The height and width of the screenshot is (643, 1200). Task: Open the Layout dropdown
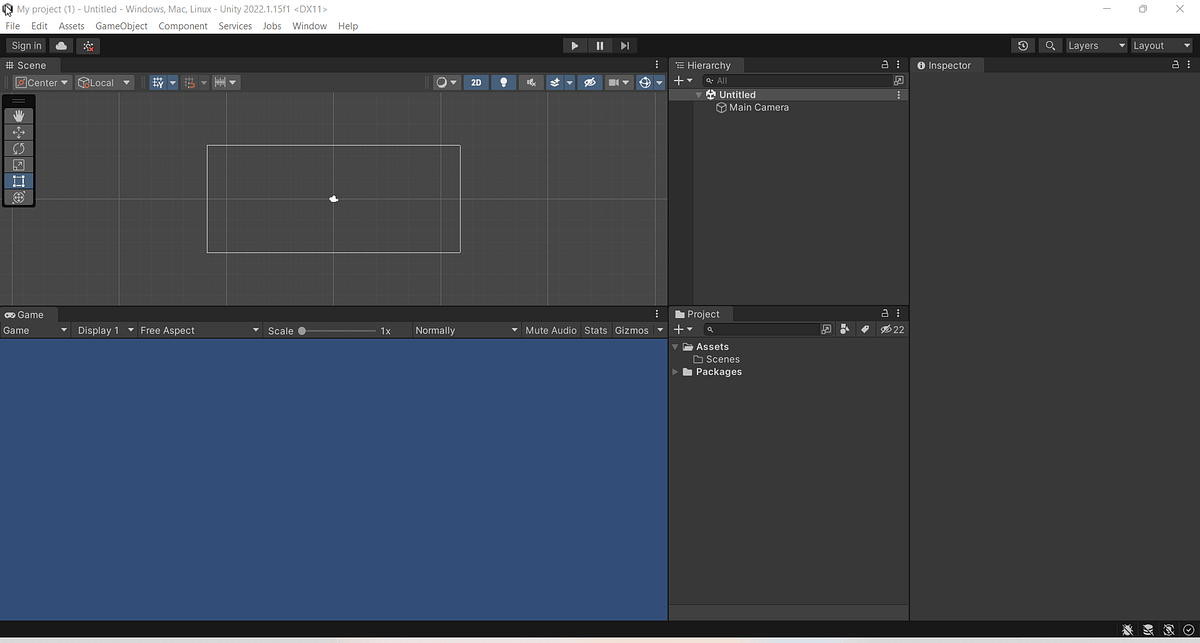point(1160,45)
